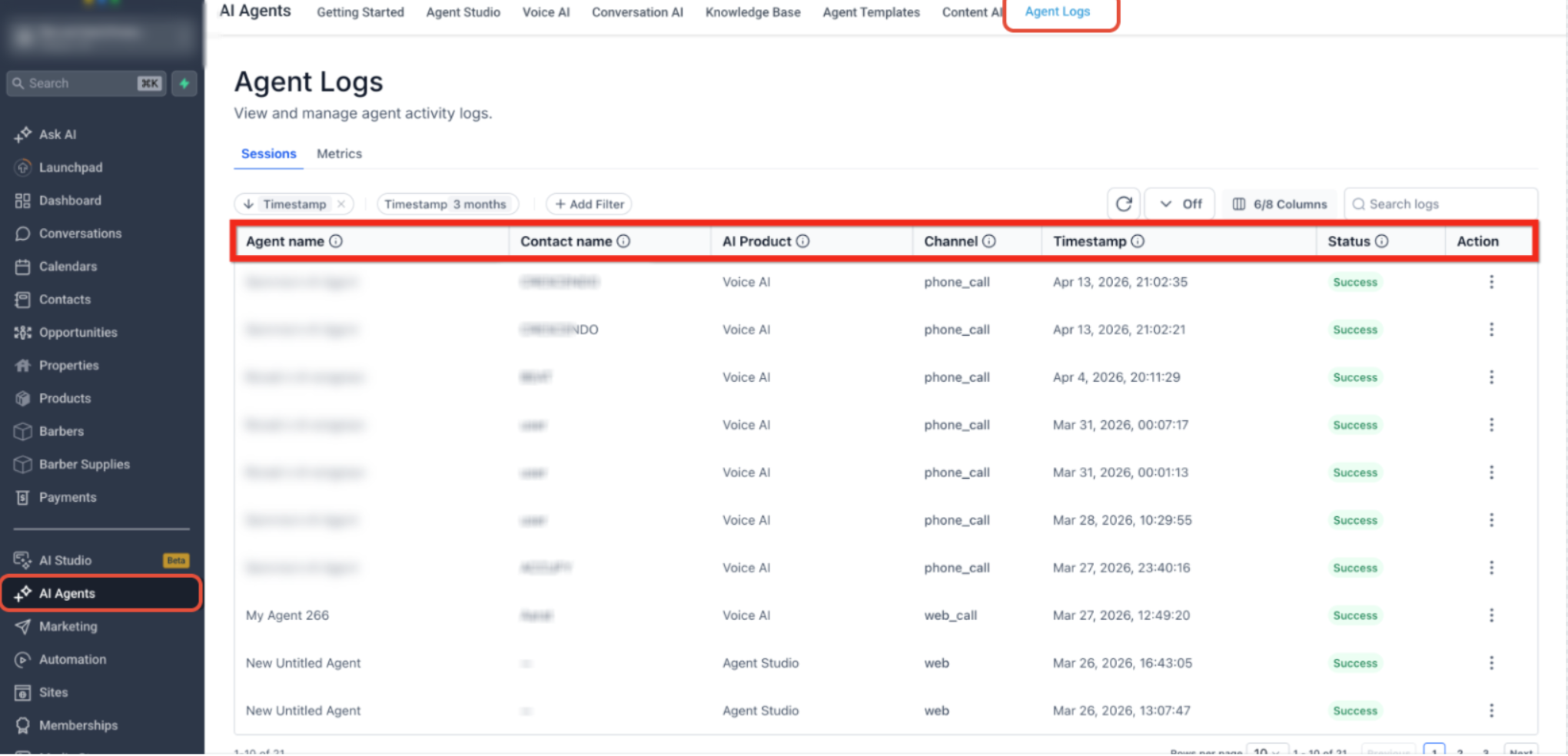1568x756 pixels.
Task: Open the Voice AI top tab
Action: [546, 12]
